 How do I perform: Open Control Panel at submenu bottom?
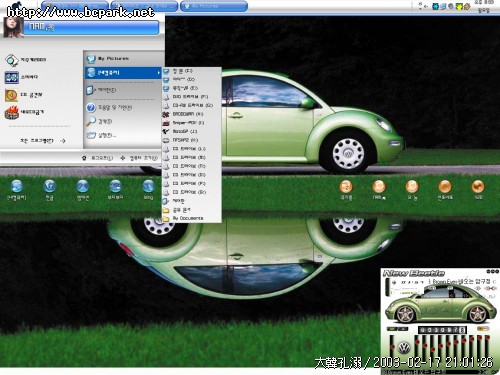191,201
